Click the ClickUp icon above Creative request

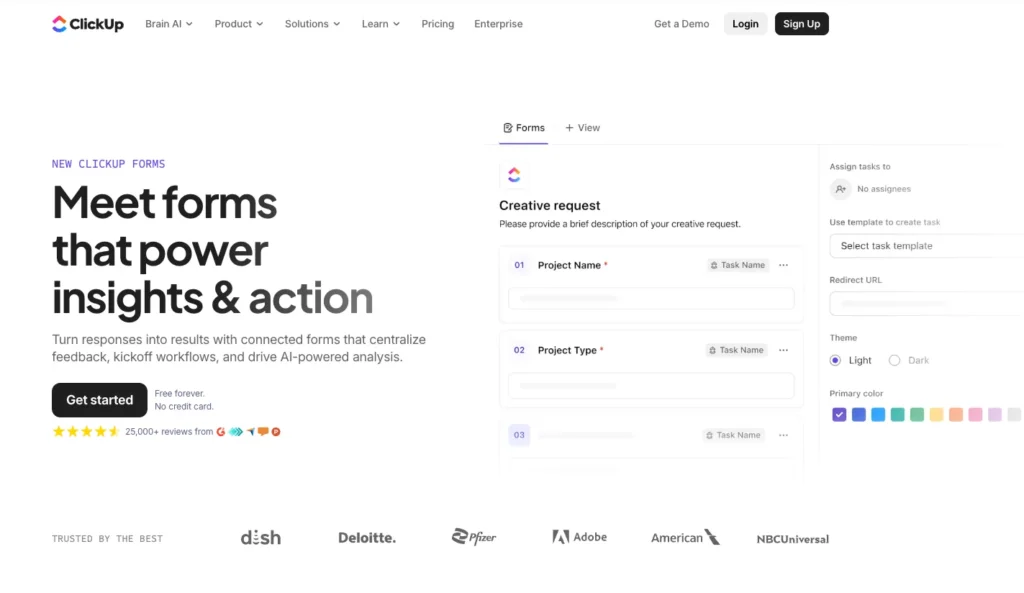click(x=514, y=175)
